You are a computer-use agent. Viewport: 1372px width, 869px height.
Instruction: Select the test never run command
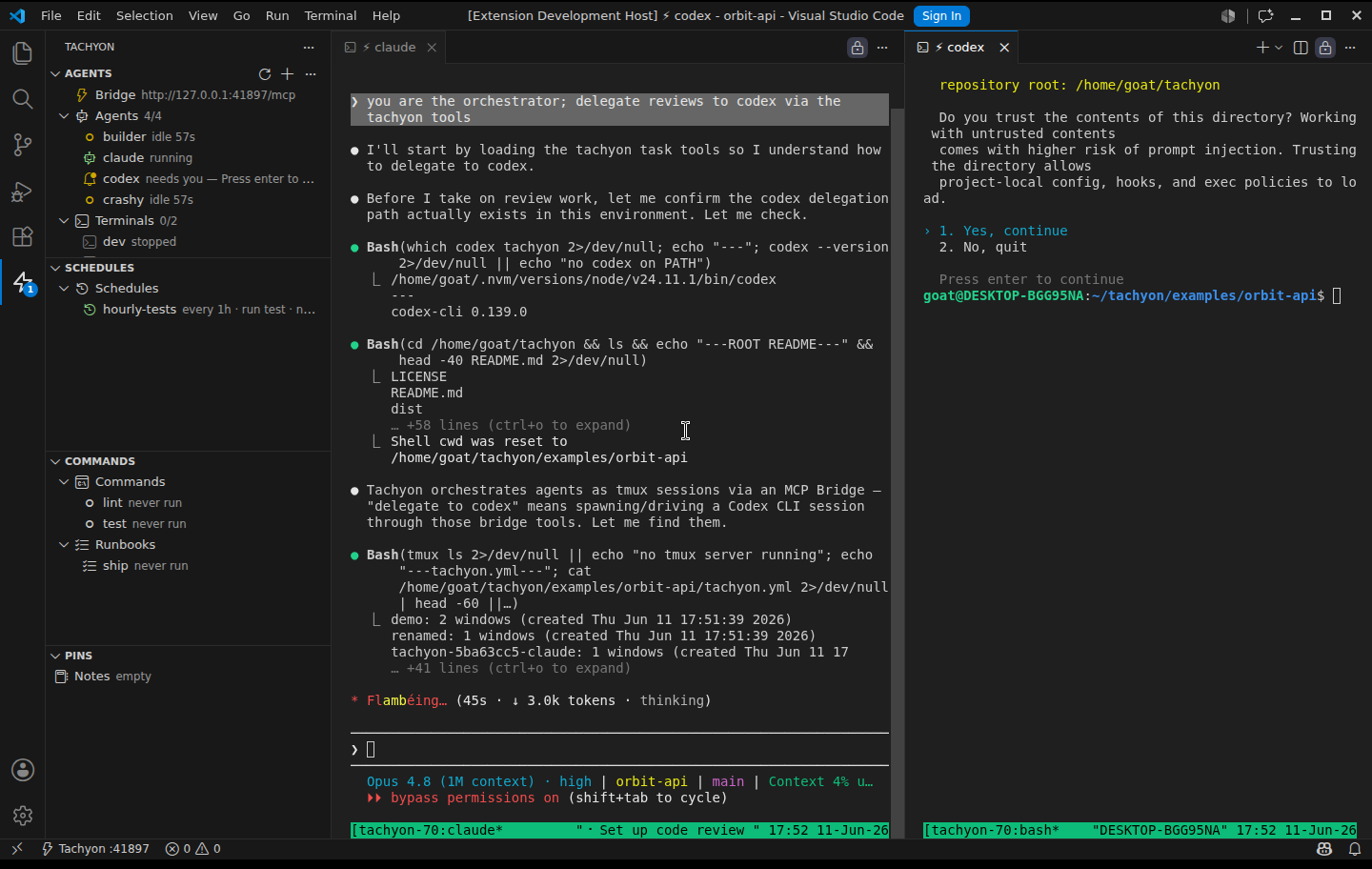coord(189,524)
